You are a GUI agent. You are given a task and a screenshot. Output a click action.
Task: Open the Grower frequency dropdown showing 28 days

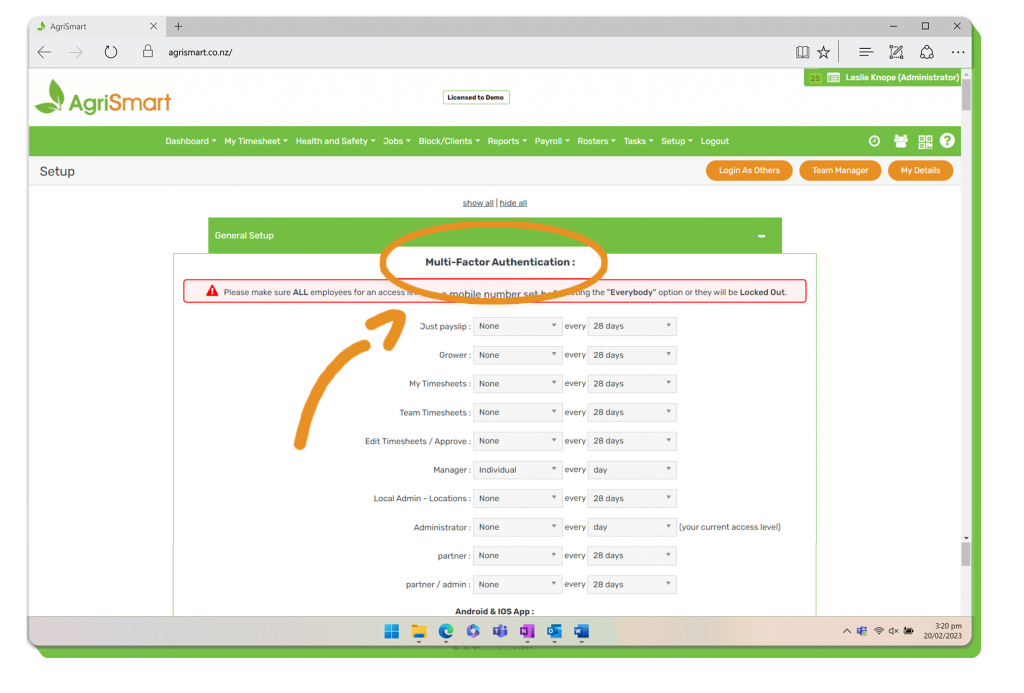tap(632, 355)
